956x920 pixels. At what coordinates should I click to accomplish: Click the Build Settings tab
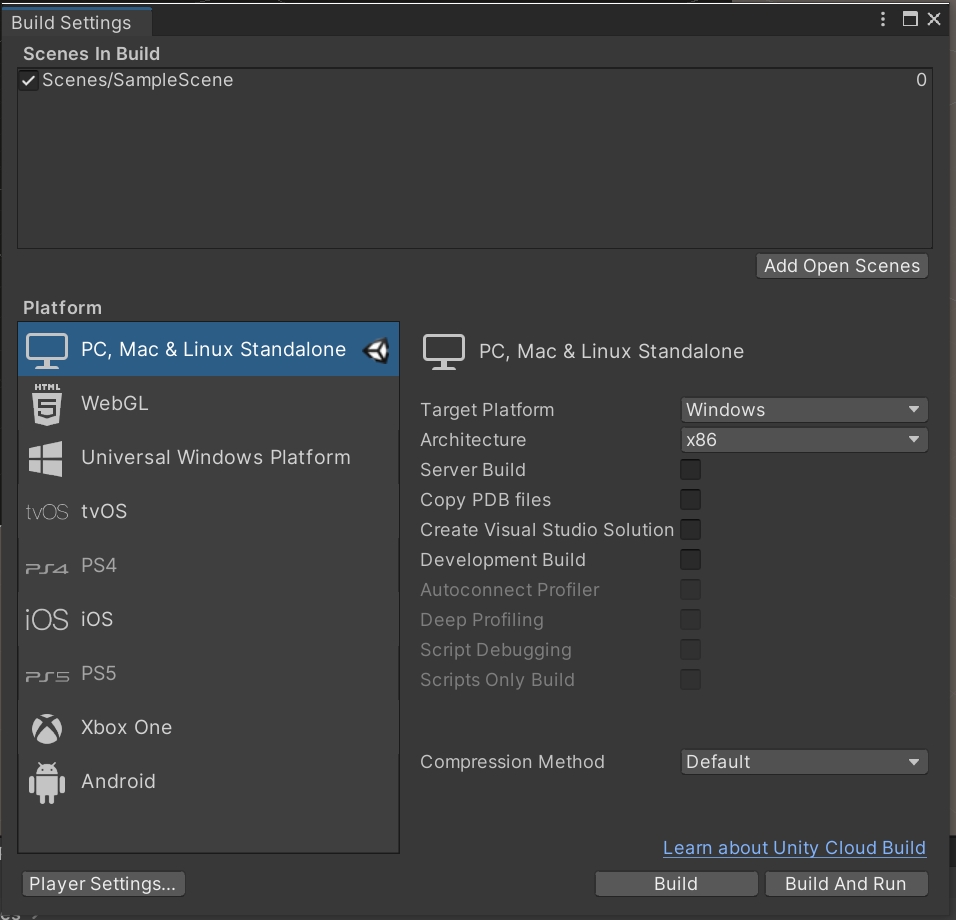71,22
